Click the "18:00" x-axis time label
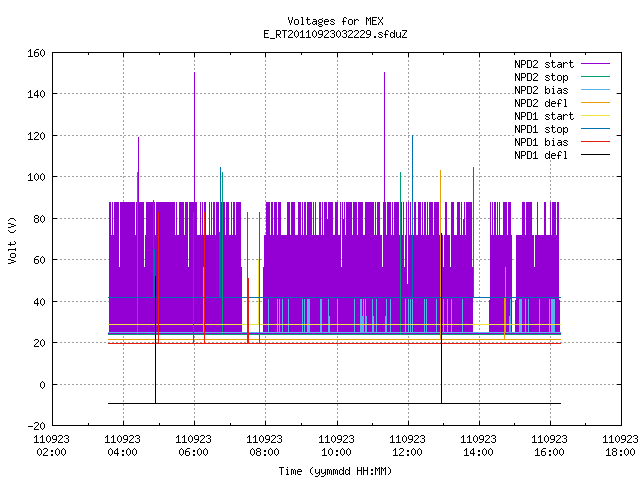Screen dimensions: 640x480 tap(620, 452)
